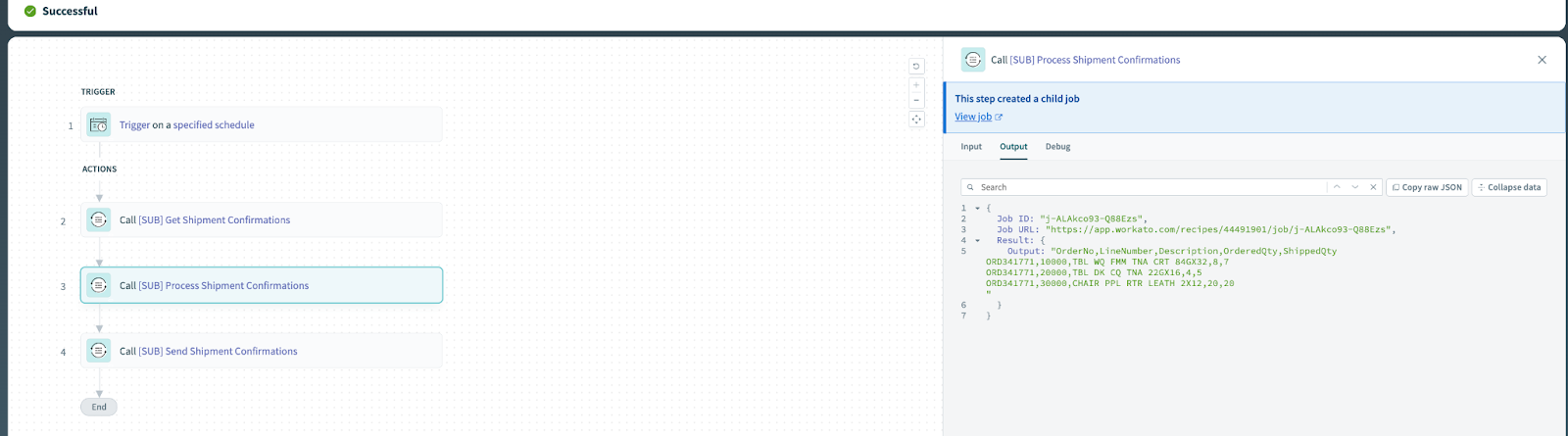Click the step icon in details panel header
Screen dimensions: 1568x436
pyautogui.click(x=973, y=60)
